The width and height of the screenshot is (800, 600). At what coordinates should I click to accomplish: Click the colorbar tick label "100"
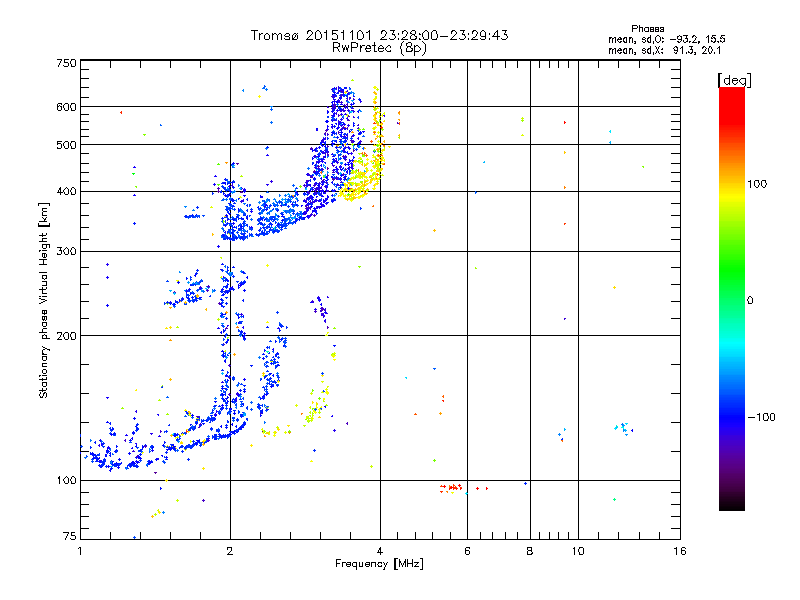pos(757,184)
